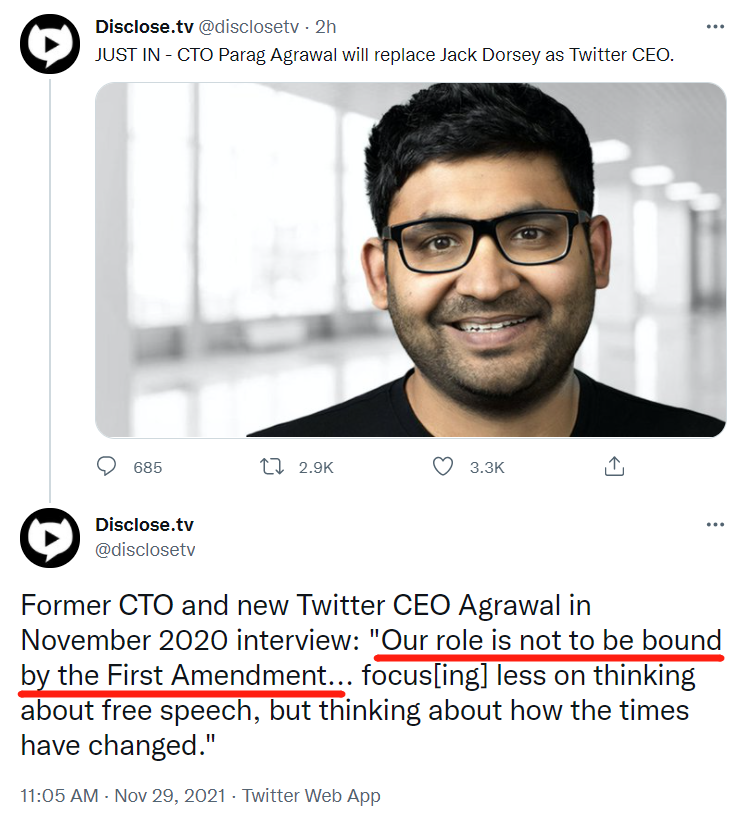744x814 pixels.
Task: Enlarge the photo of Parag Agrawal
Action: 410,260
